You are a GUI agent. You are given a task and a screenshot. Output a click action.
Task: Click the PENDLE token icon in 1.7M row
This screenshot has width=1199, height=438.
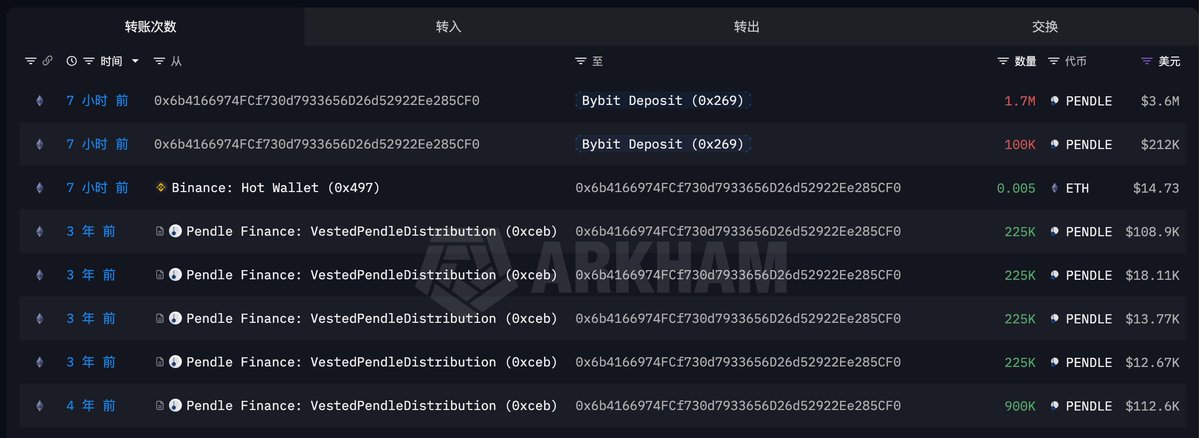pyautogui.click(x=1055, y=101)
